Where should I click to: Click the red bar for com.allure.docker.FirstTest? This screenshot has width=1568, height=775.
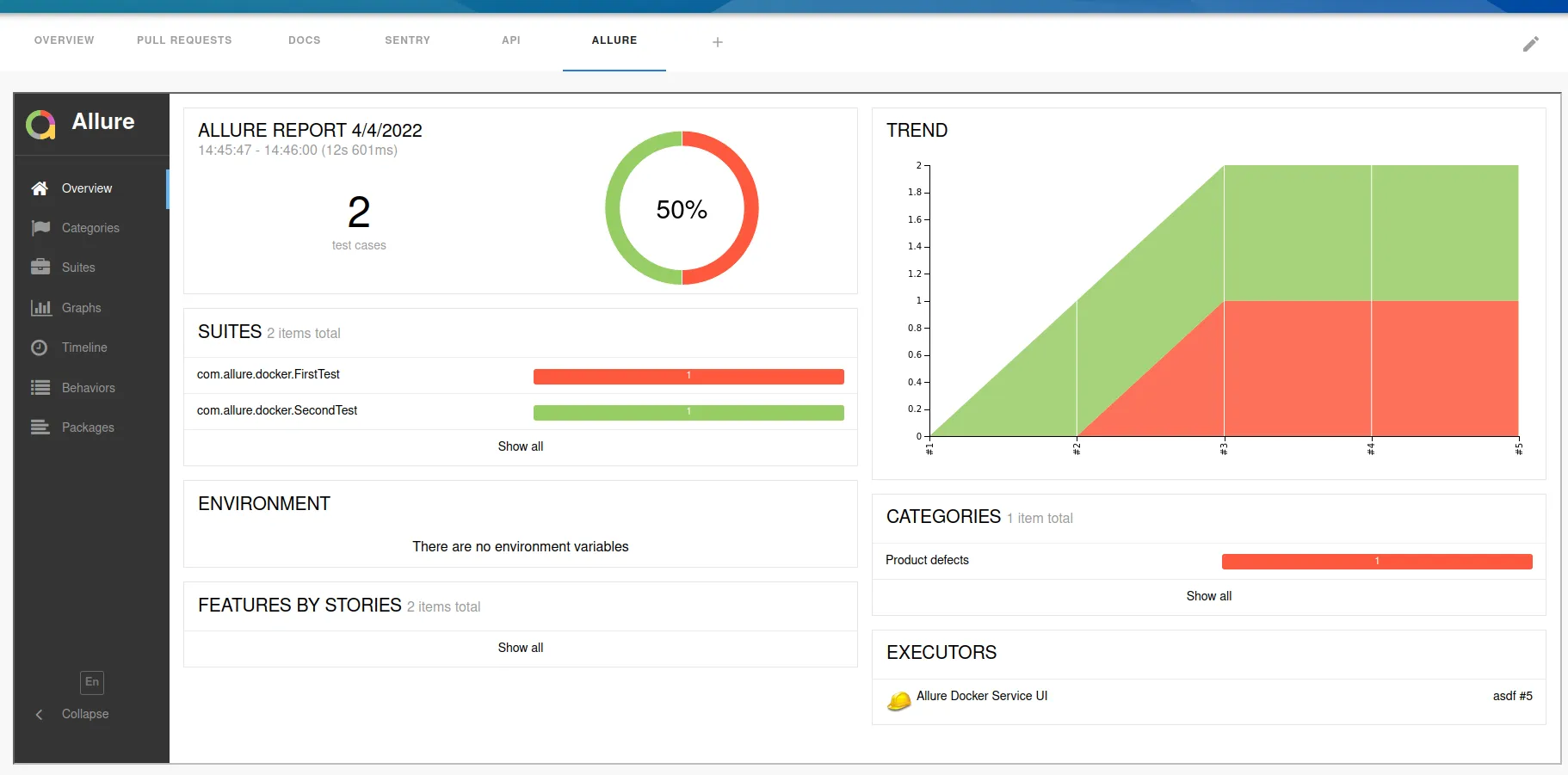(688, 376)
